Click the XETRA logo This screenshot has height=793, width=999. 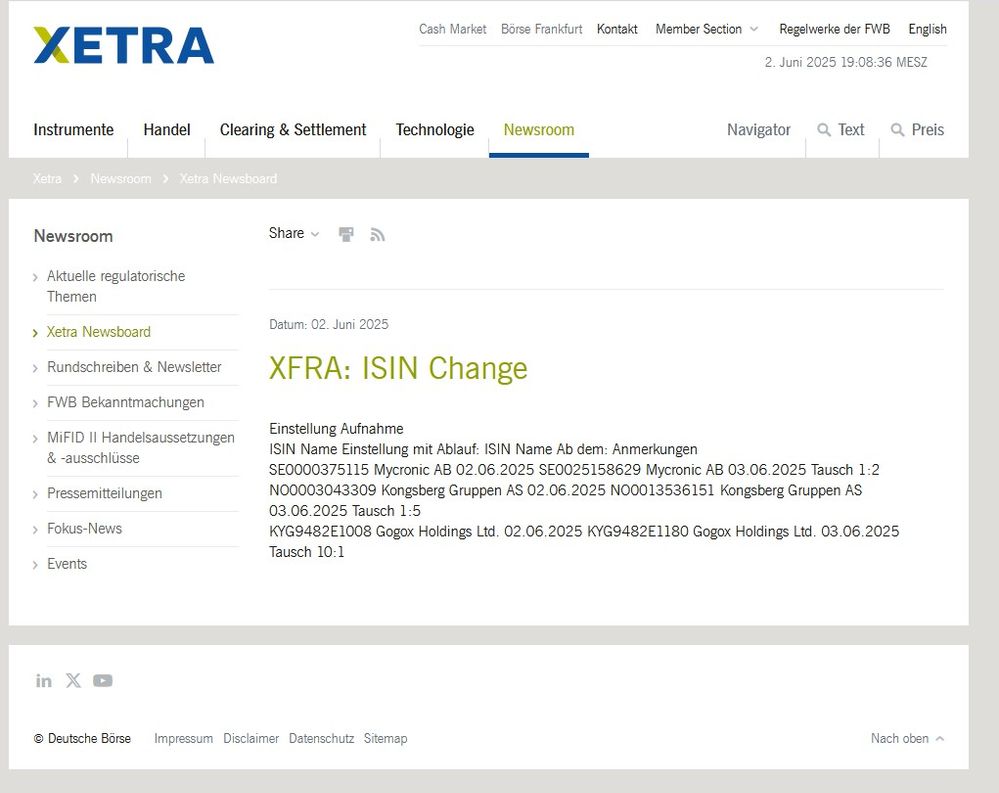(122, 45)
